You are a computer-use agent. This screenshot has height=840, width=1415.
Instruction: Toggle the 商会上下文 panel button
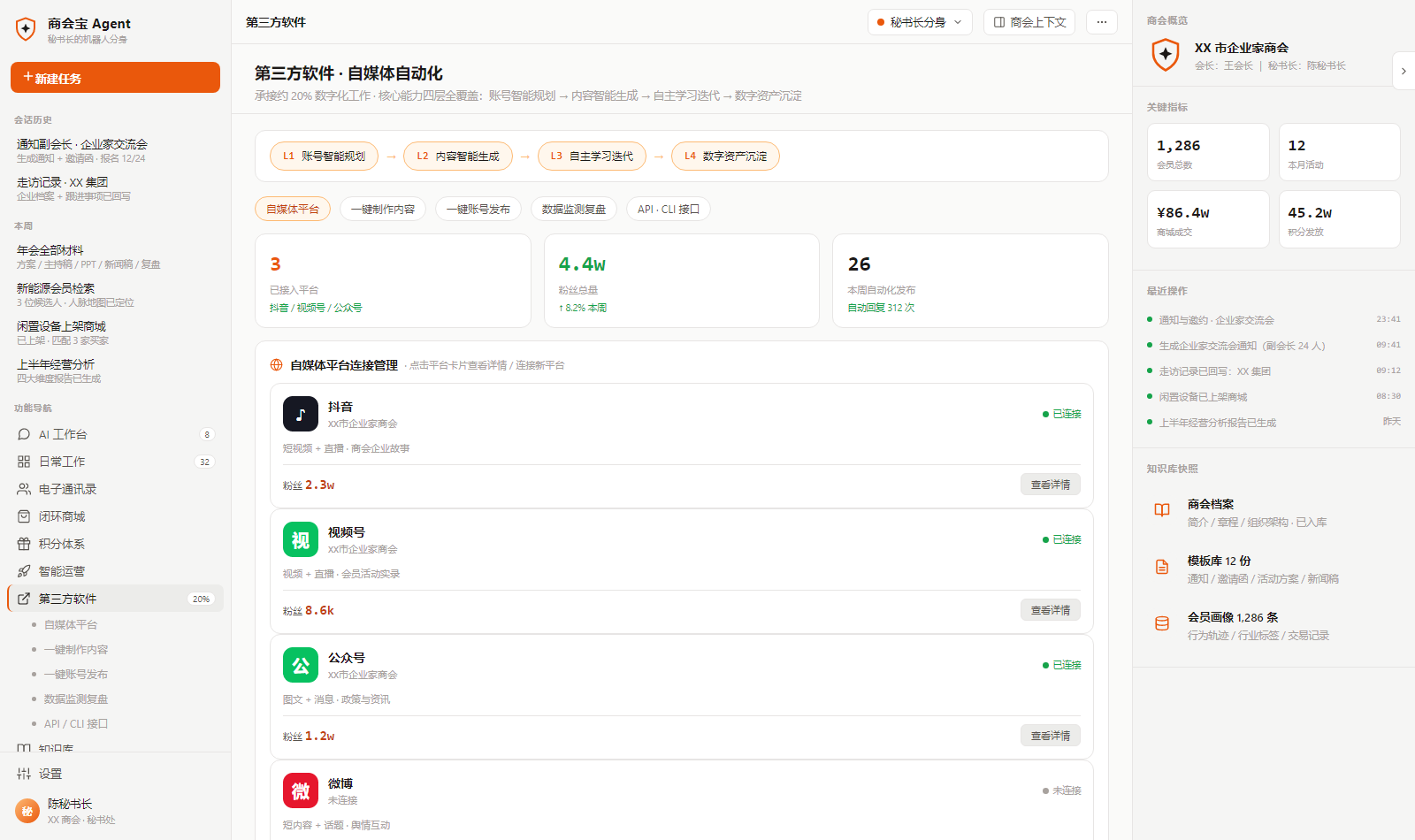(x=1029, y=22)
